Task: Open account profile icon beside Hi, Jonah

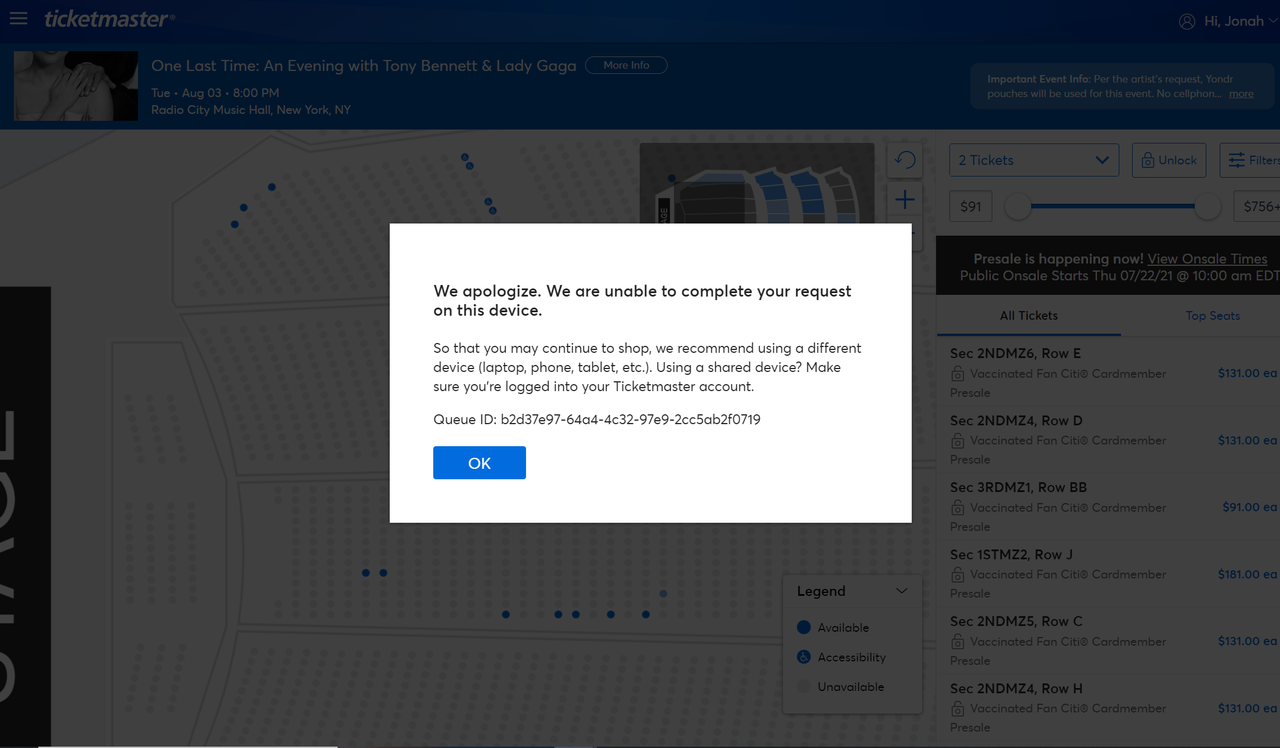Action: (x=1187, y=21)
